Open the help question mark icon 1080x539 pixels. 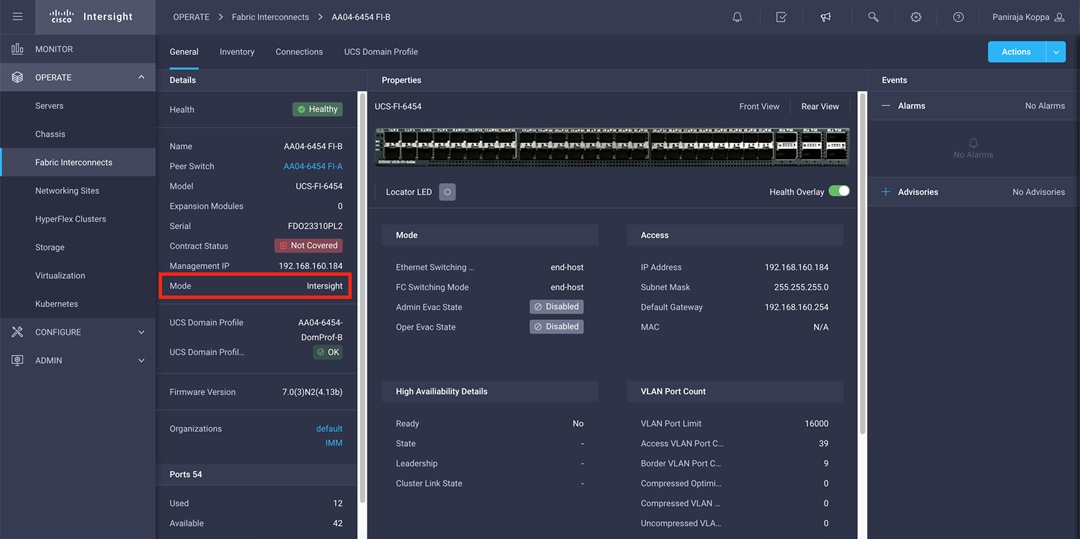point(958,17)
